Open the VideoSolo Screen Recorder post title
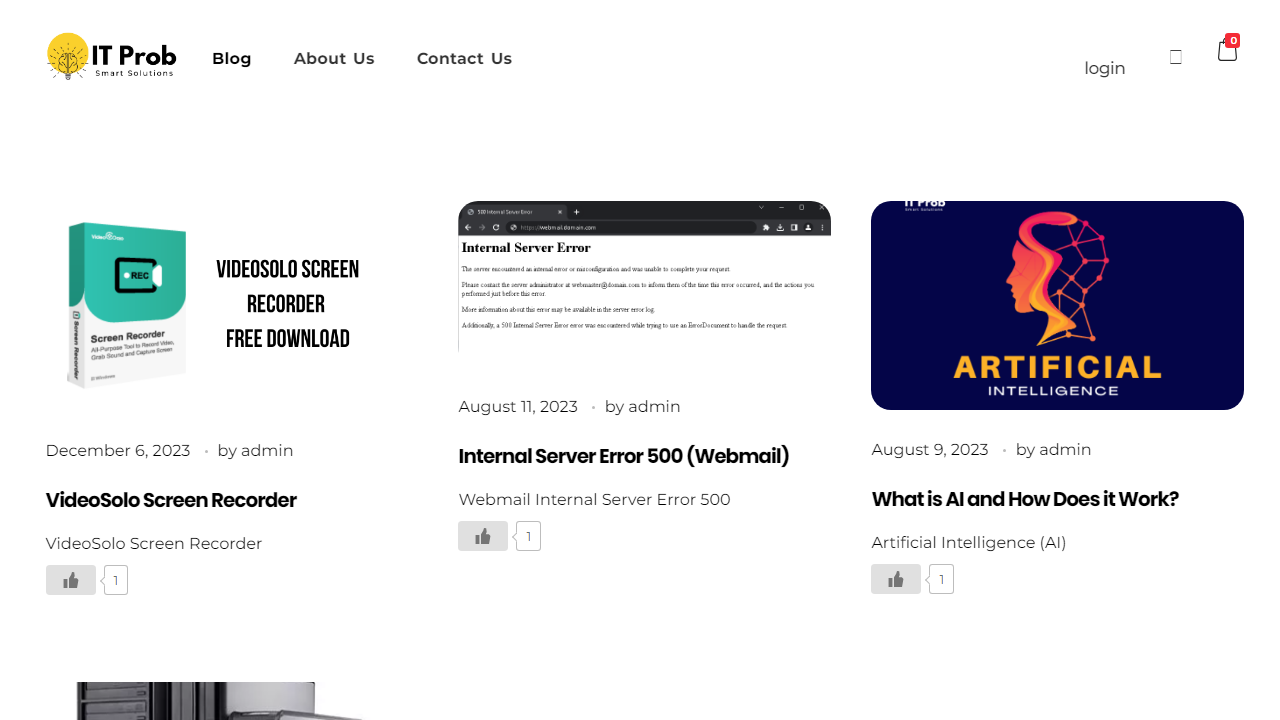Viewport: 1280px width, 720px height. point(171,500)
